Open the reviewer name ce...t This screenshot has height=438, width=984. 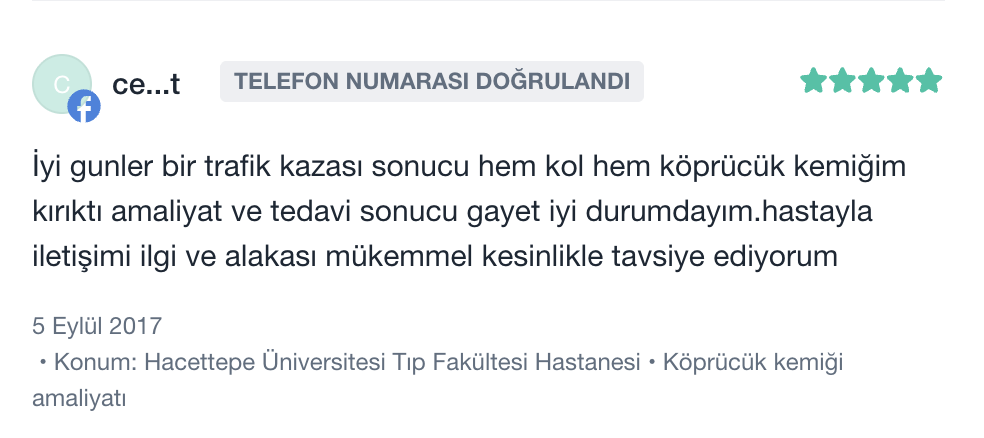click(146, 84)
